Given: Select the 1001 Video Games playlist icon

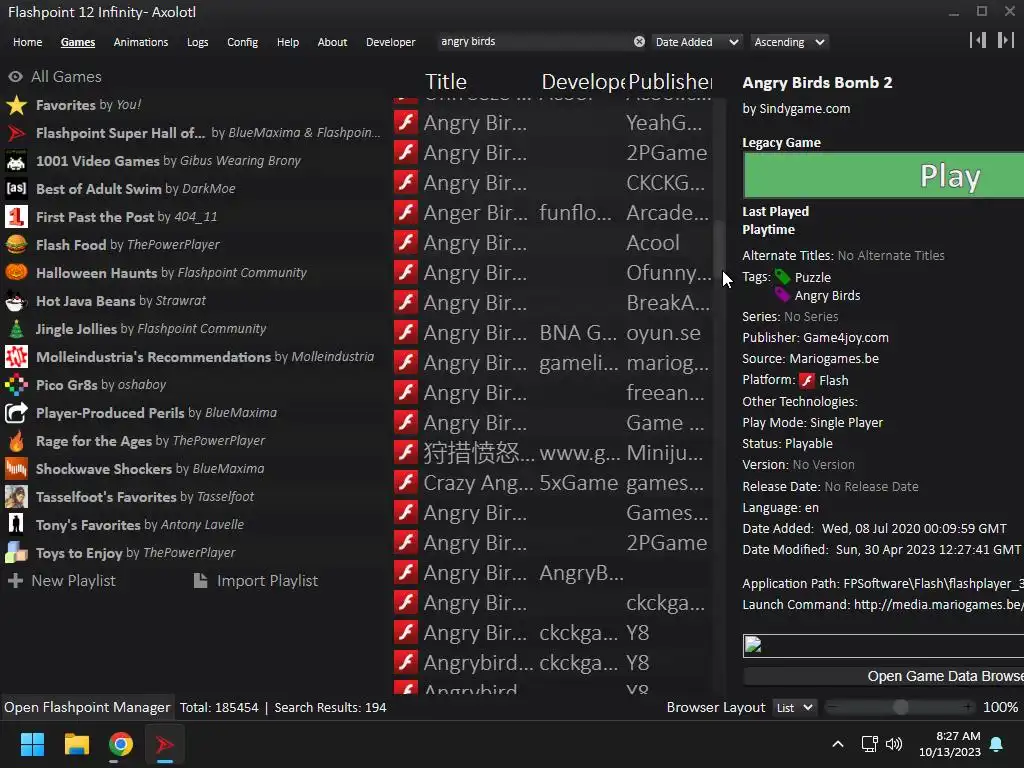Looking at the screenshot, I should [x=16, y=161].
